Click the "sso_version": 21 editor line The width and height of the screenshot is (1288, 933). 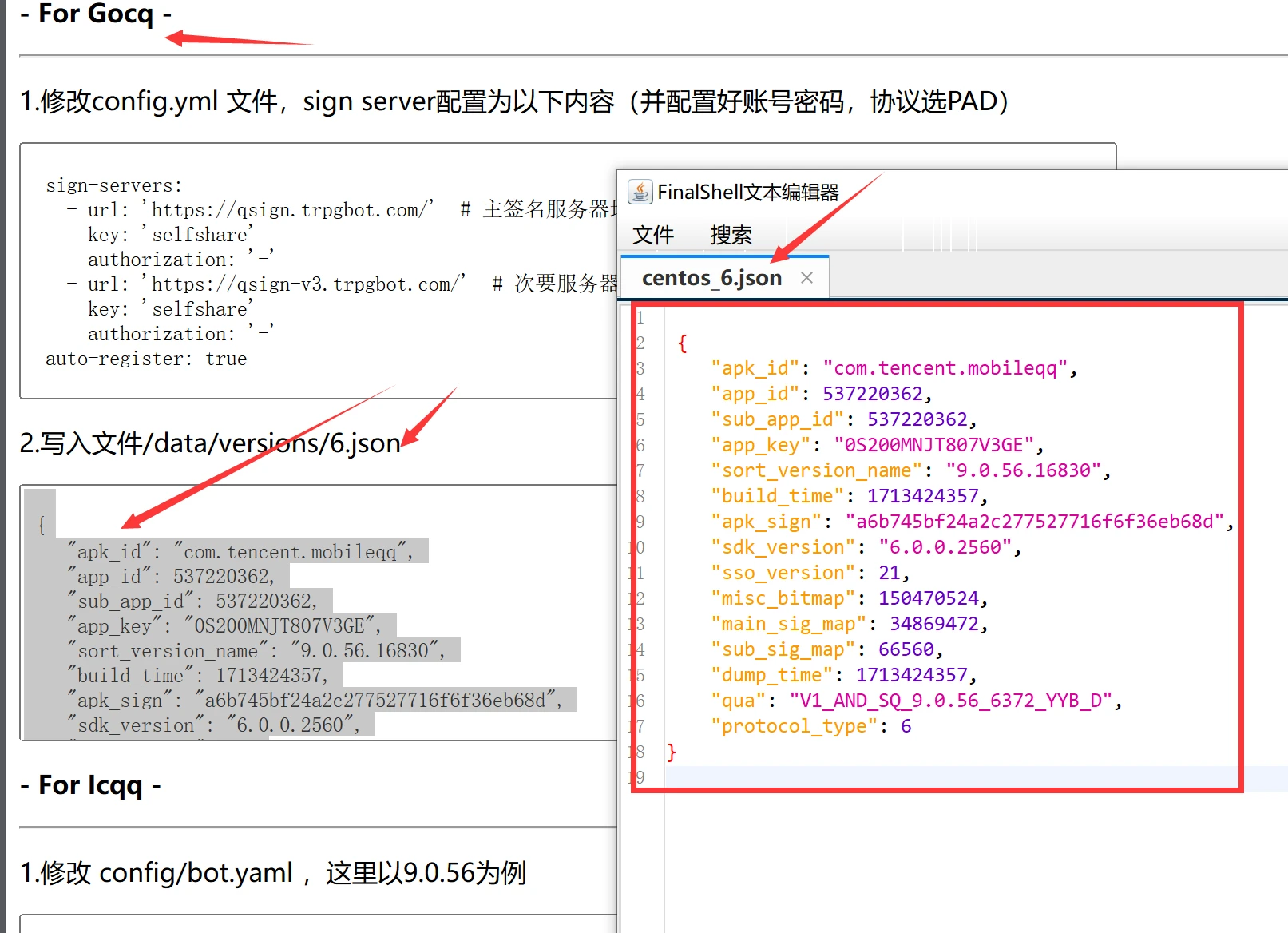[810, 573]
